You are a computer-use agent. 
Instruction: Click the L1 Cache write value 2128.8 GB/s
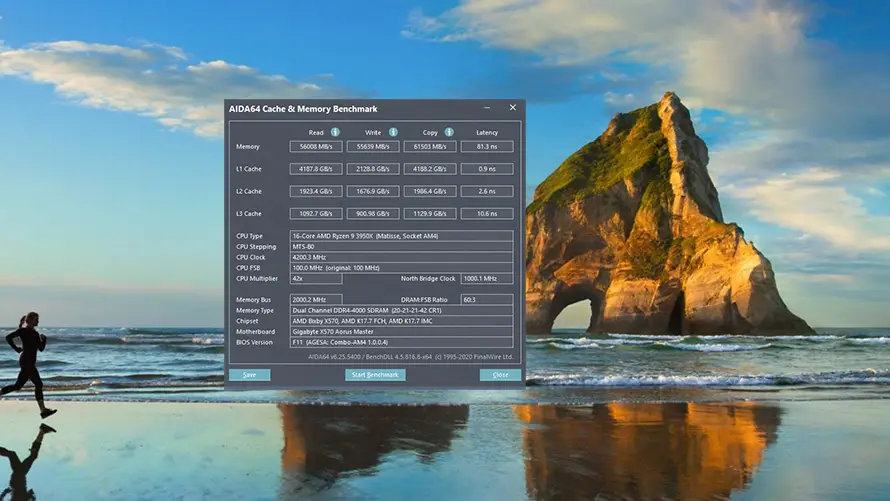point(373,169)
